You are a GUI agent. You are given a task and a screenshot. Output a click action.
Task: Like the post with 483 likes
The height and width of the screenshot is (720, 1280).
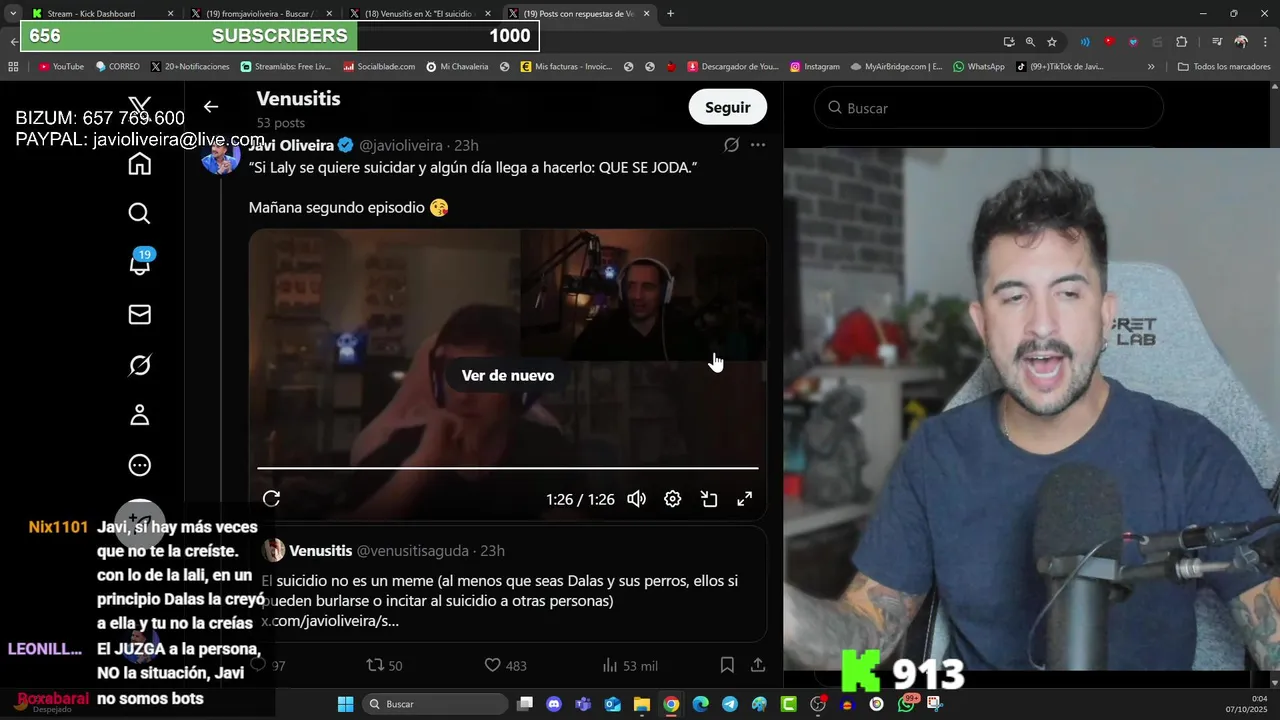(x=505, y=666)
